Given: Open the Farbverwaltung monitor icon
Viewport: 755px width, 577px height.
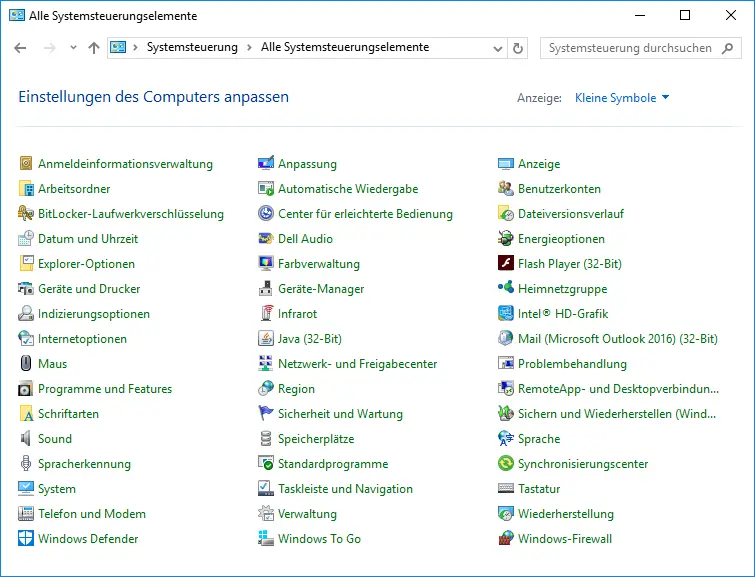Looking at the screenshot, I should coord(266,264).
